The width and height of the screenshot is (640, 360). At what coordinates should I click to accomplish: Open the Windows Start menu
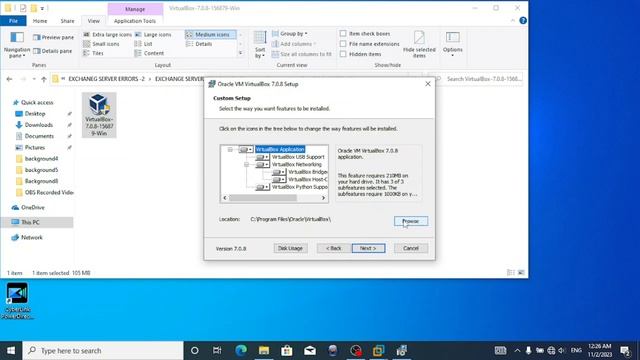pyautogui.click(x=11, y=351)
